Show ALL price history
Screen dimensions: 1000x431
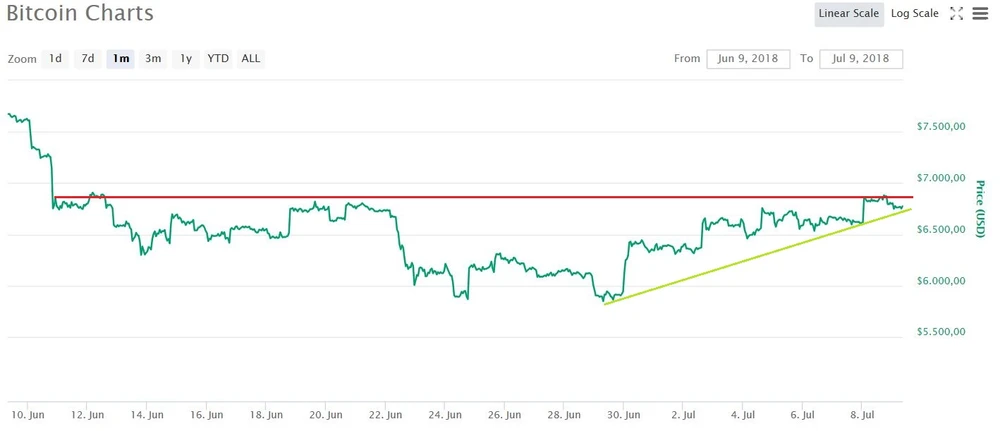pos(251,59)
